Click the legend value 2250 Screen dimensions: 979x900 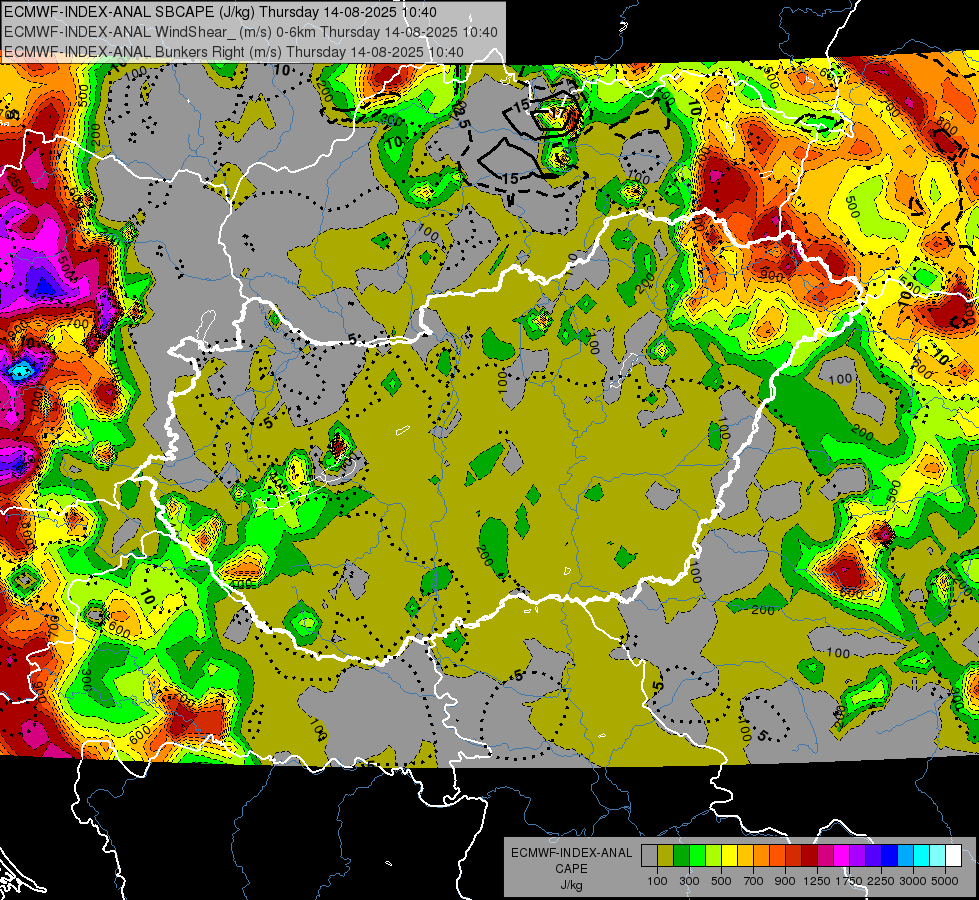pyautogui.click(x=882, y=881)
